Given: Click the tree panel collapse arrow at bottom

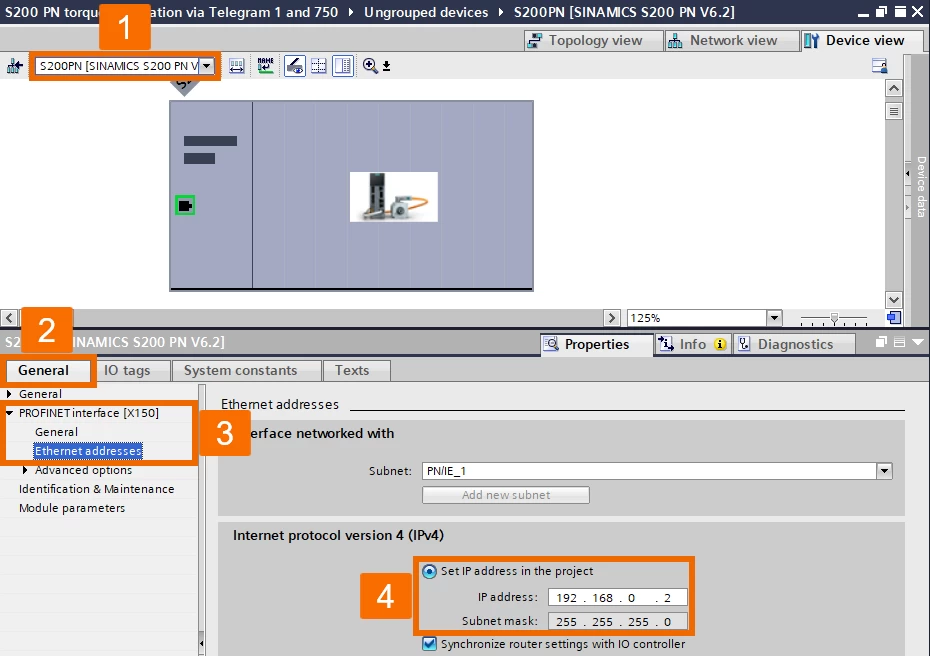Looking at the screenshot, I should (x=202, y=643).
